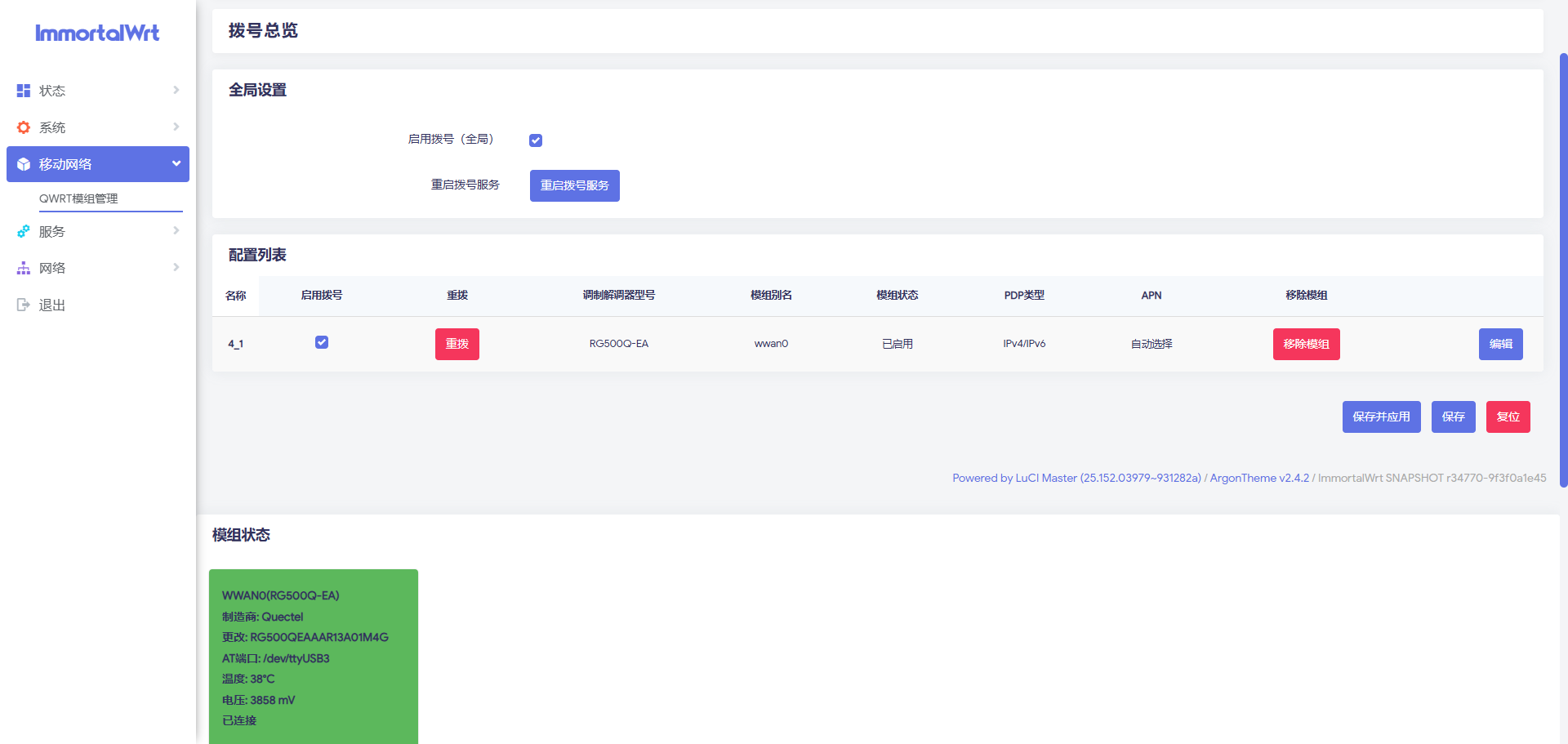This screenshot has width=1568, height=744.
Task: Click the 保存 button
Action: tap(1454, 417)
